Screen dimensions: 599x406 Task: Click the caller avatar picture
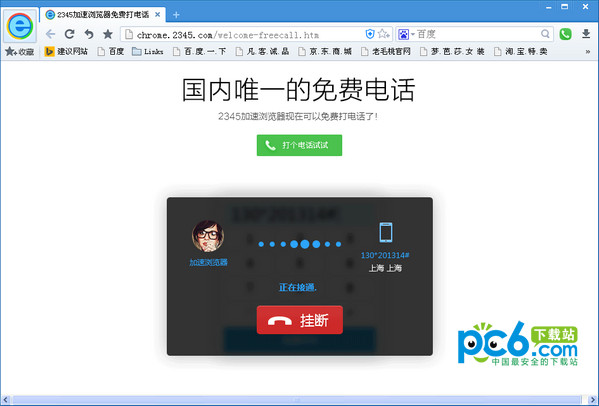tap(208, 236)
